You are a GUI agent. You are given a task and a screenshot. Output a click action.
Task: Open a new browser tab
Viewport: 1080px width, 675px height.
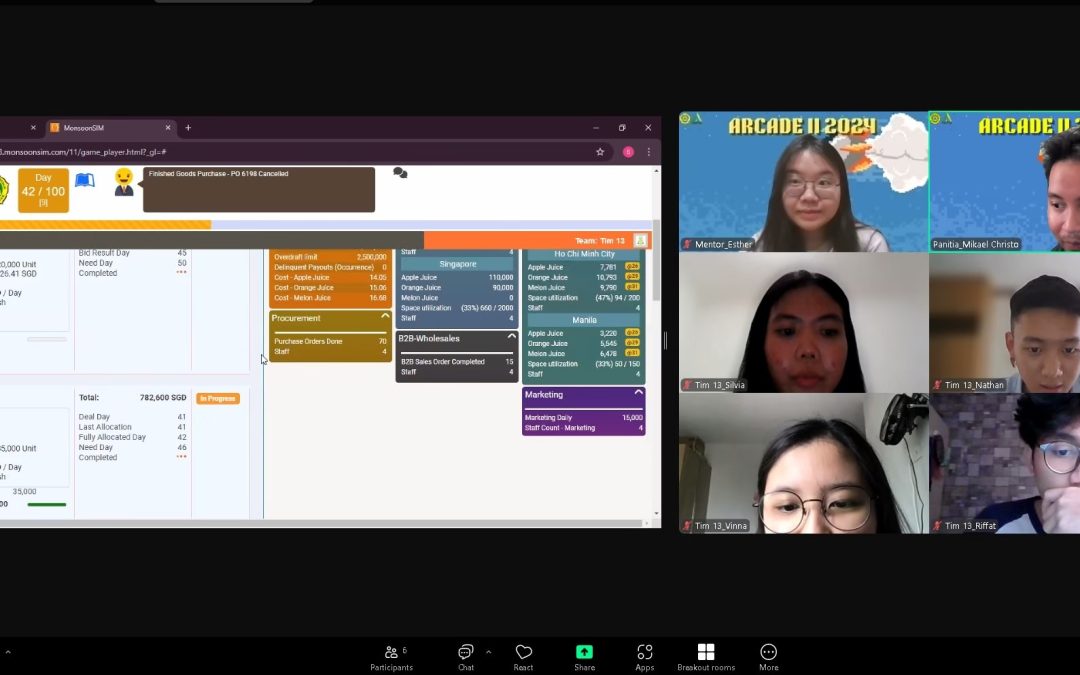click(187, 128)
